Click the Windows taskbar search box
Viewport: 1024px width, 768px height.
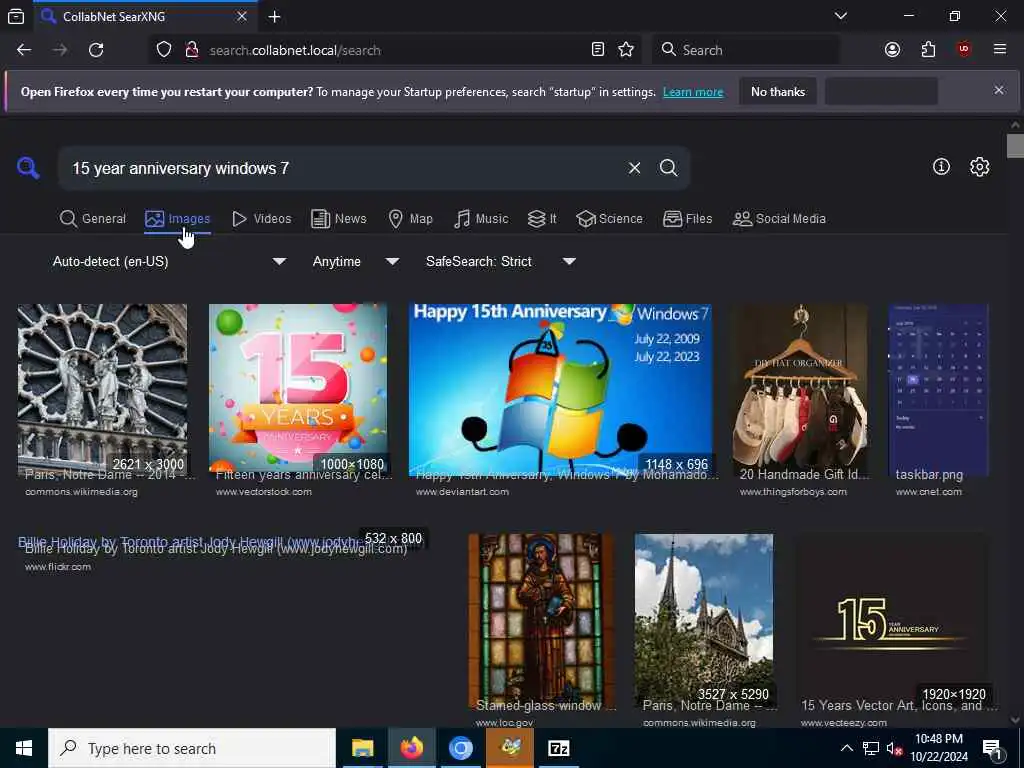192,748
